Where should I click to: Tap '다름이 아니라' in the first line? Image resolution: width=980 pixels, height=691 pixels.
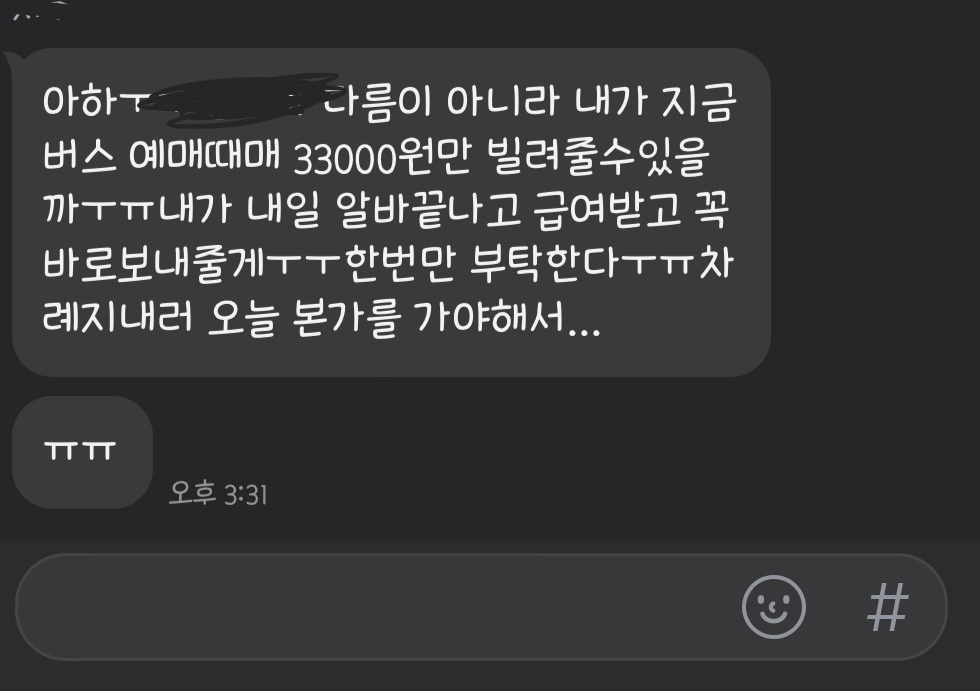[439, 101]
